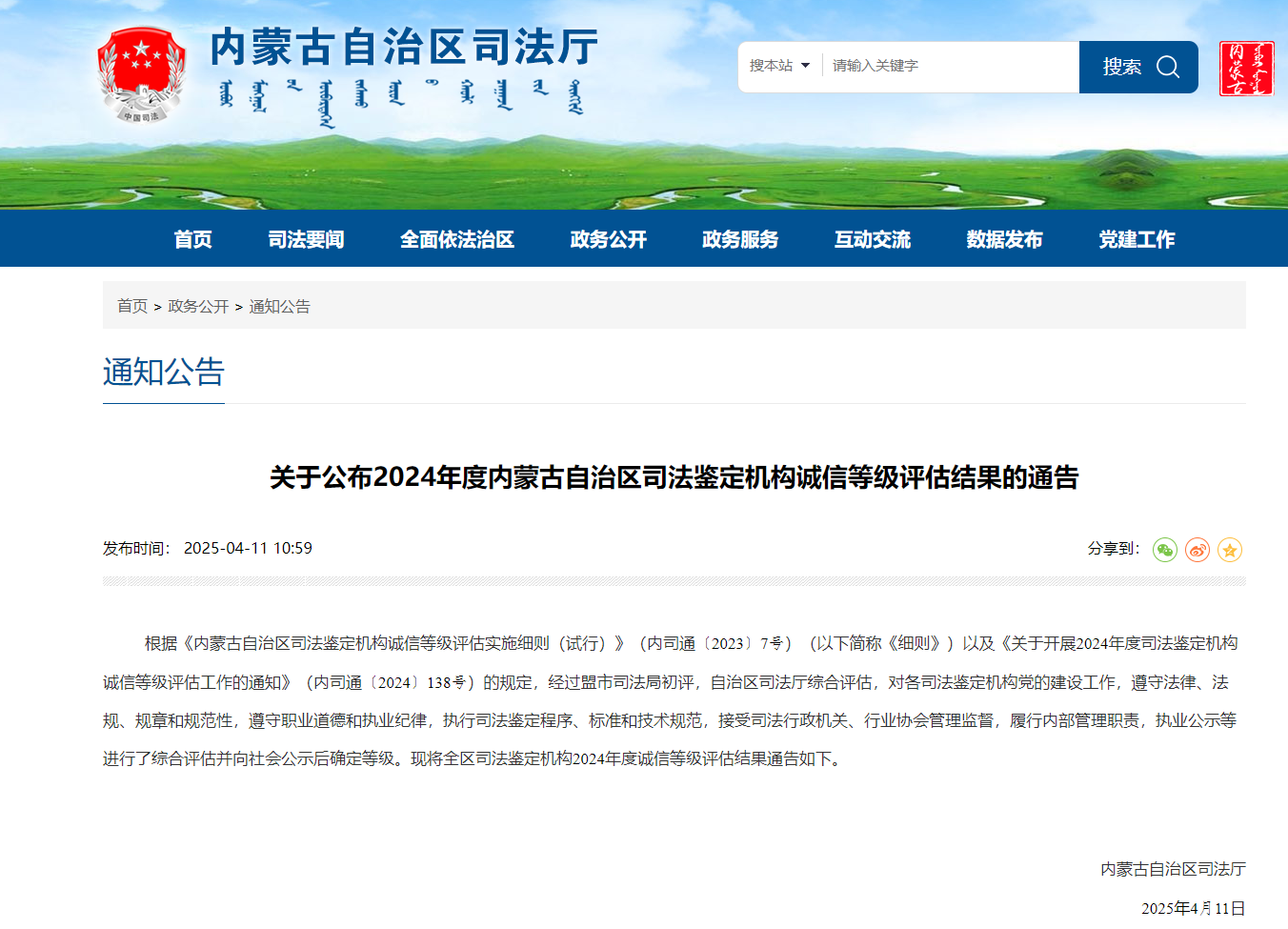Go back via the 政务公开 breadcrumb link
The height and width of the screenshot is (929, 1288).
(x=197, y=307)
